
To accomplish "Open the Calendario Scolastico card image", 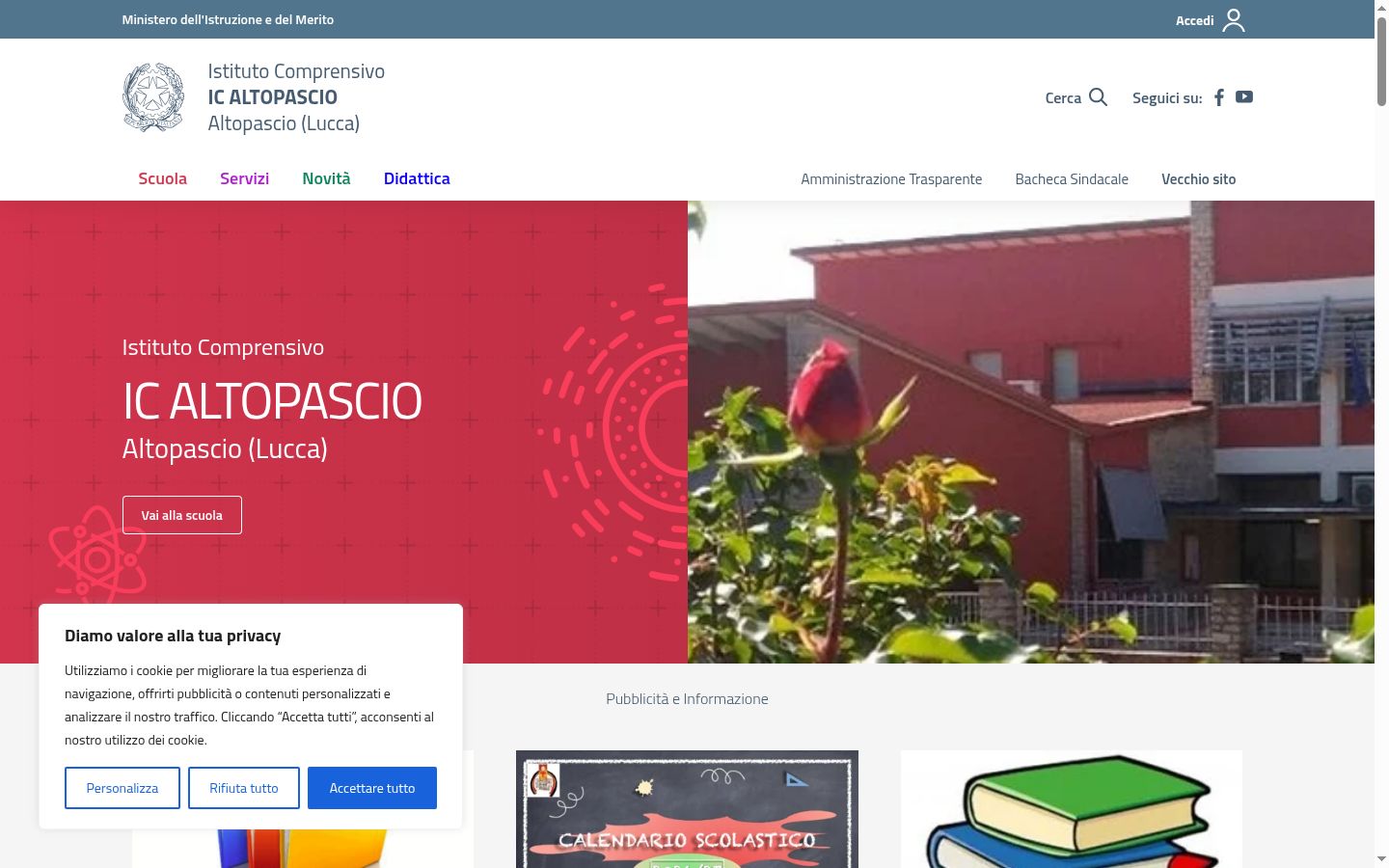I will click(x=687, y=809).
